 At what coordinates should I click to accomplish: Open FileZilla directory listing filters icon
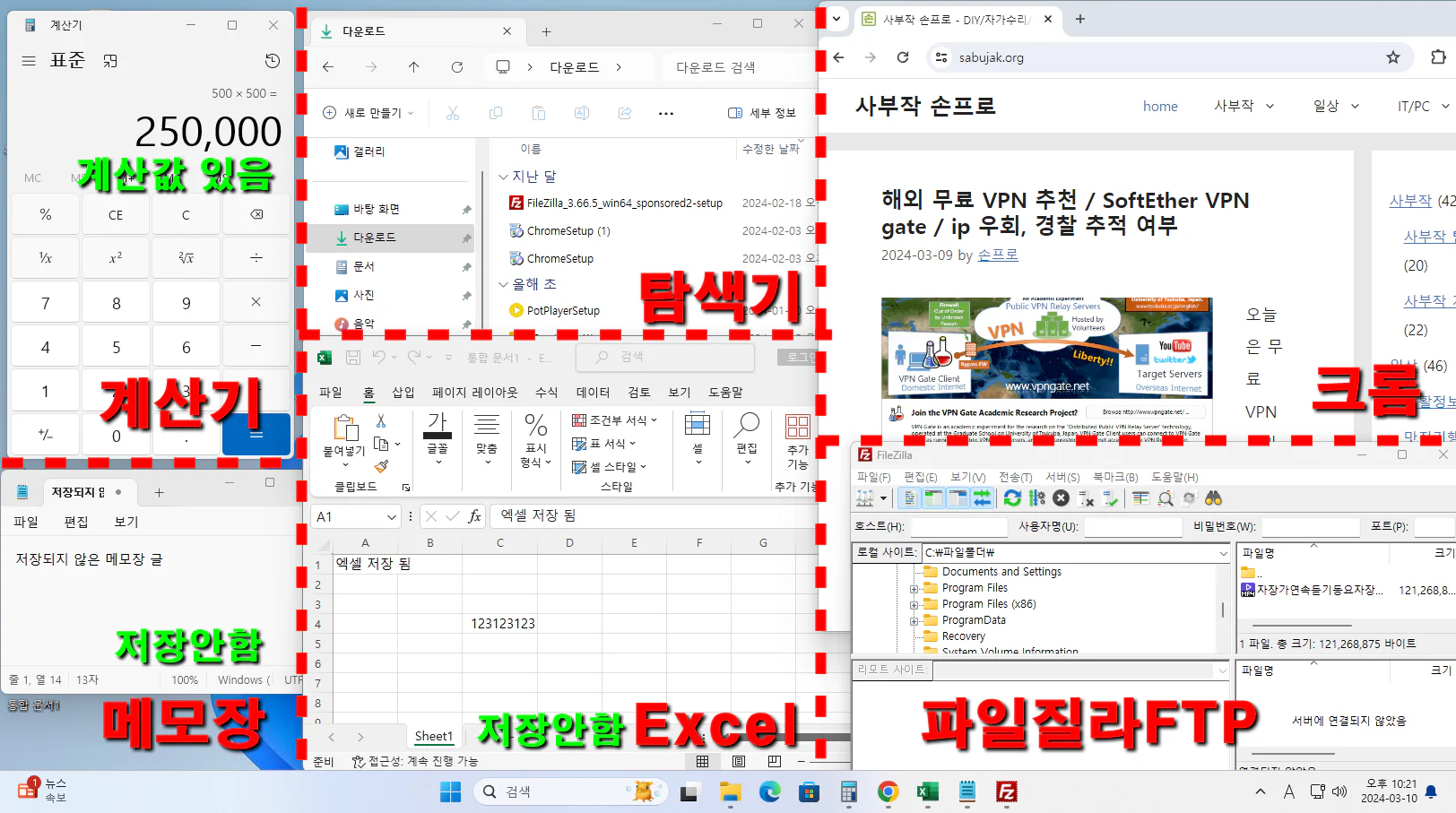[x=1140, y=498]
